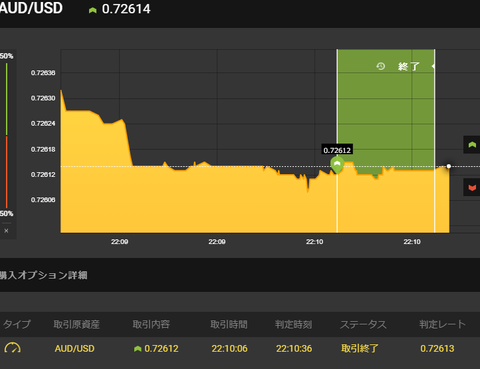The width and height of the screenshot is (480, 369).
Task: Click the green arrow in trade content cell
Action: (138, 349)
